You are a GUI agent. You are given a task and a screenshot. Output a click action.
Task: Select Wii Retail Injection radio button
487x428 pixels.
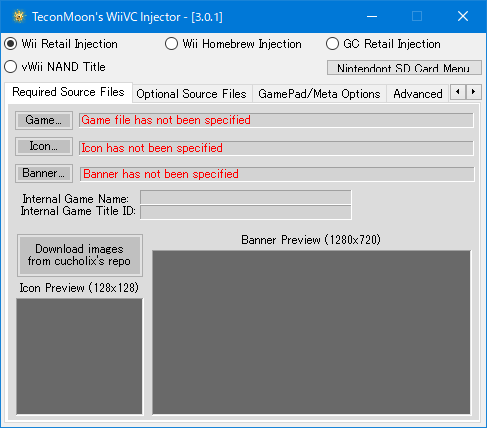click(x=61, y=44)
